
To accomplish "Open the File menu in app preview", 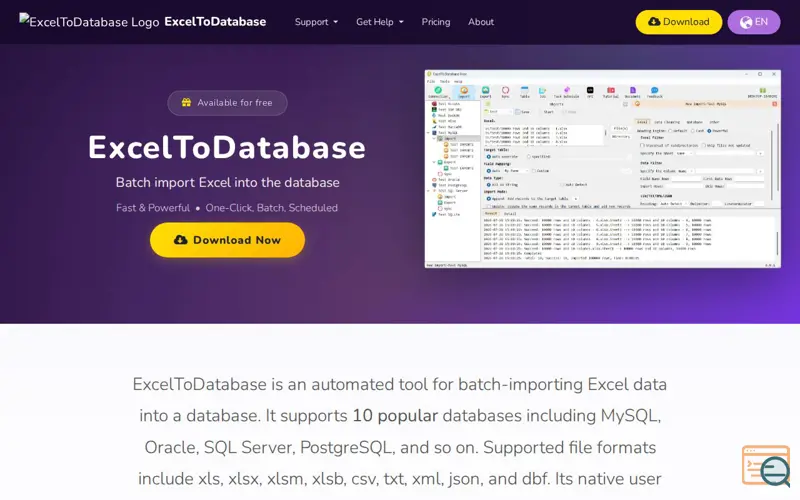I will click(431, 81).
